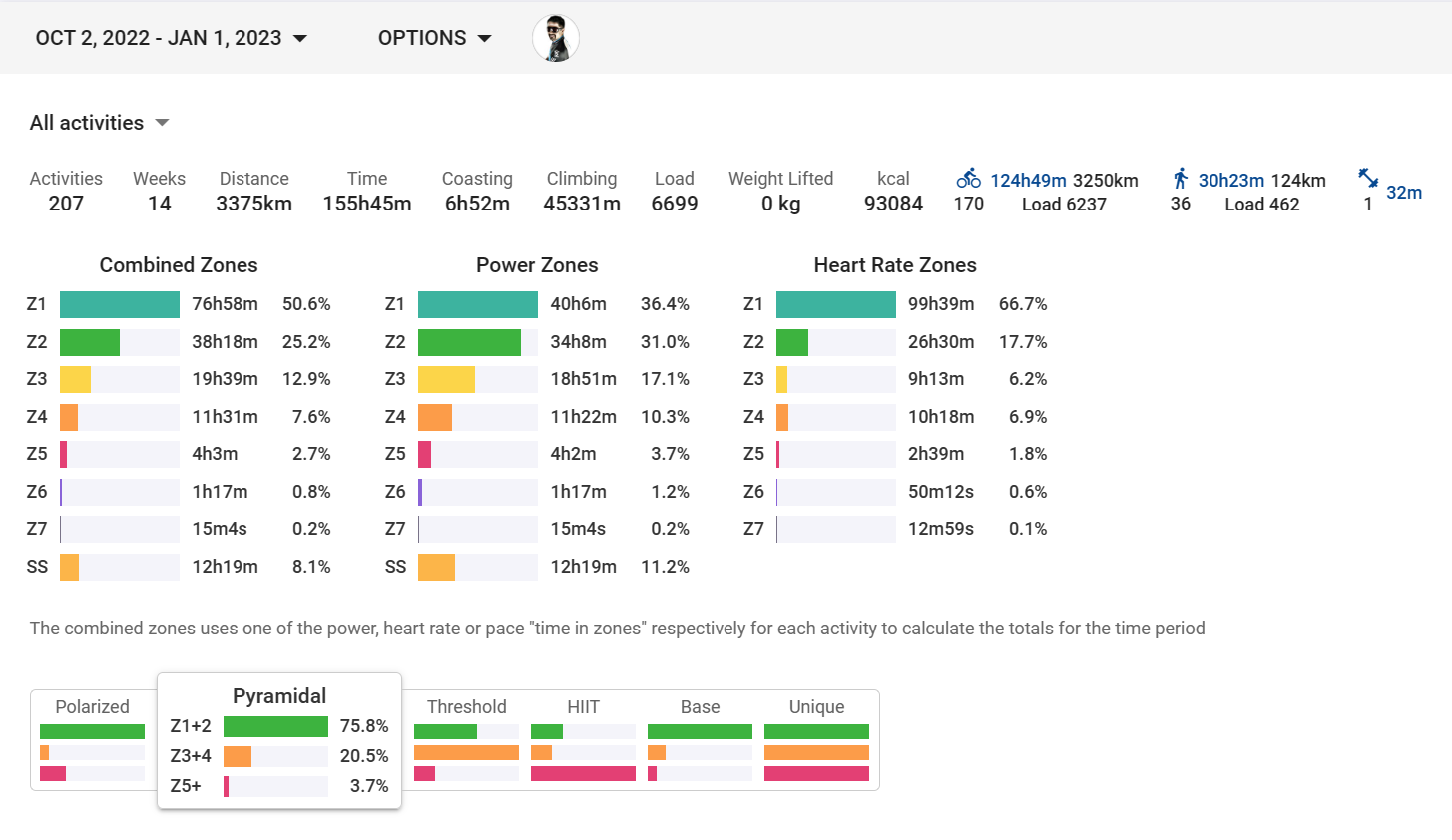Click the cycling bike icon
The height and width of the screenshot is (840, 1452).
point(968,179)
